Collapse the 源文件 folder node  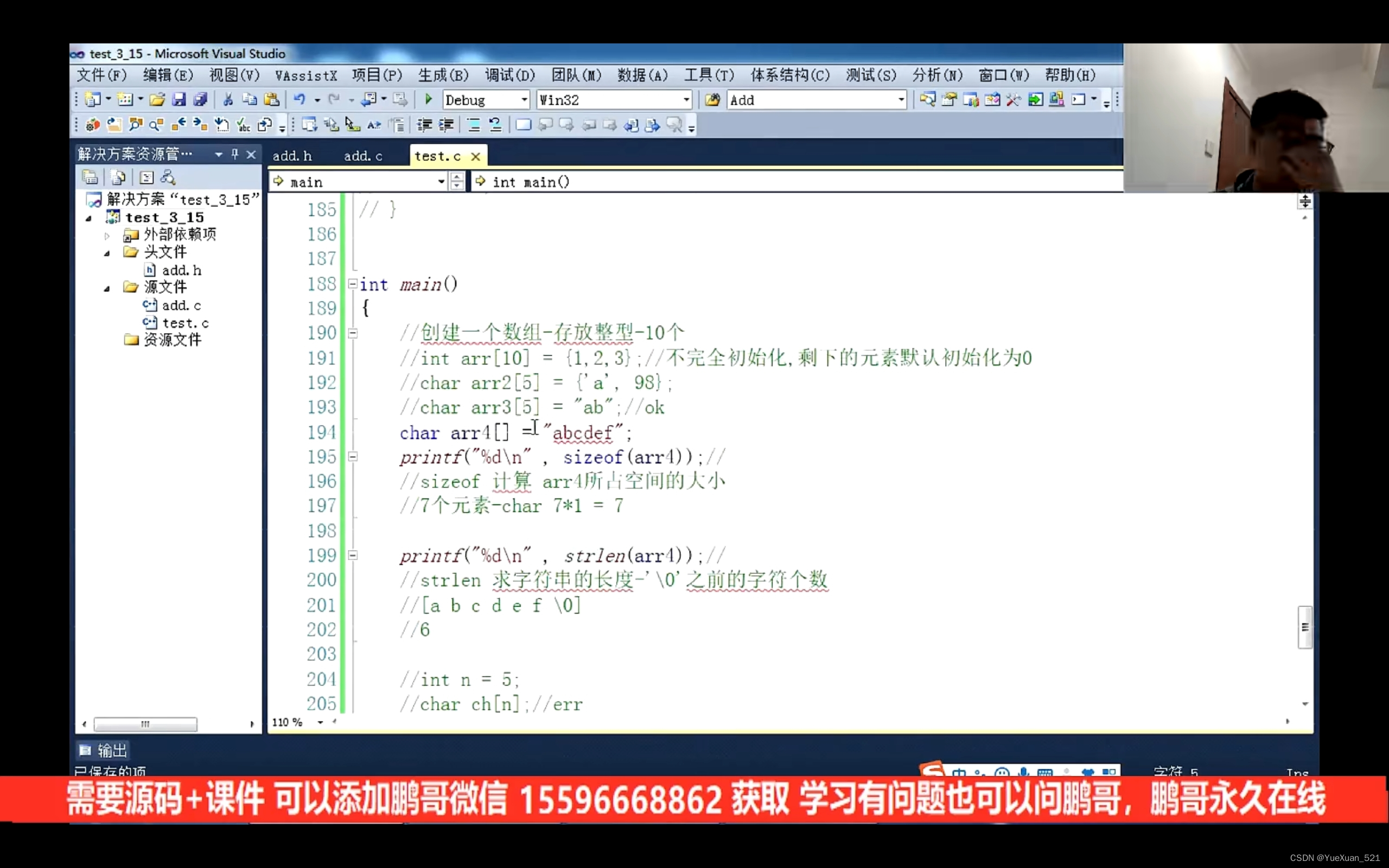click(x=107, y=288)
